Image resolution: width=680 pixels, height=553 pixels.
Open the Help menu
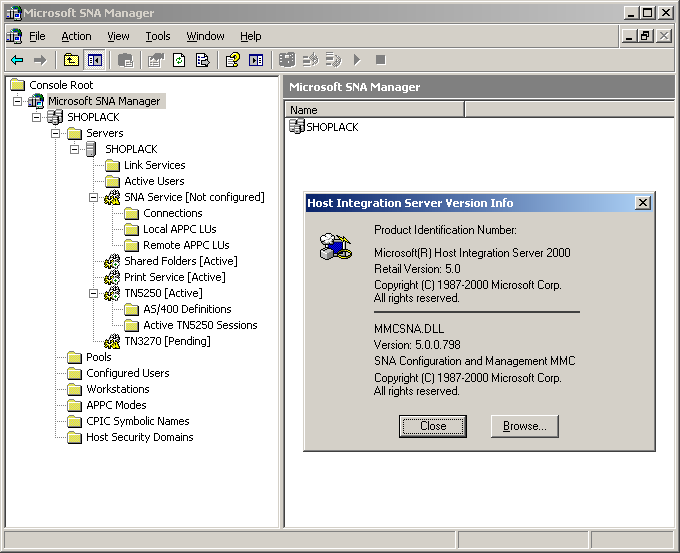click(x=251, y=36)
